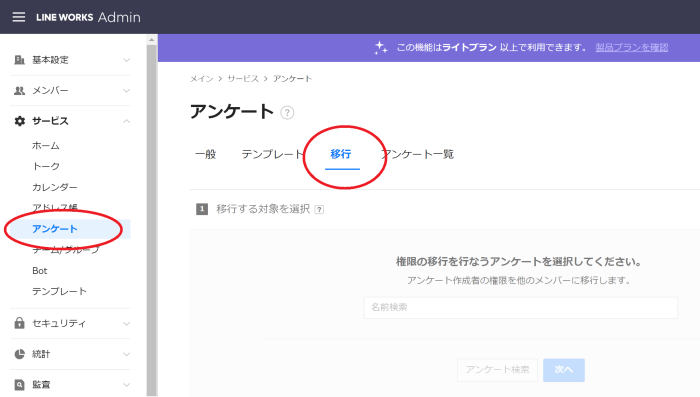
Task: Open アドレス帳 in the sidebar
Action: [54, 208]
